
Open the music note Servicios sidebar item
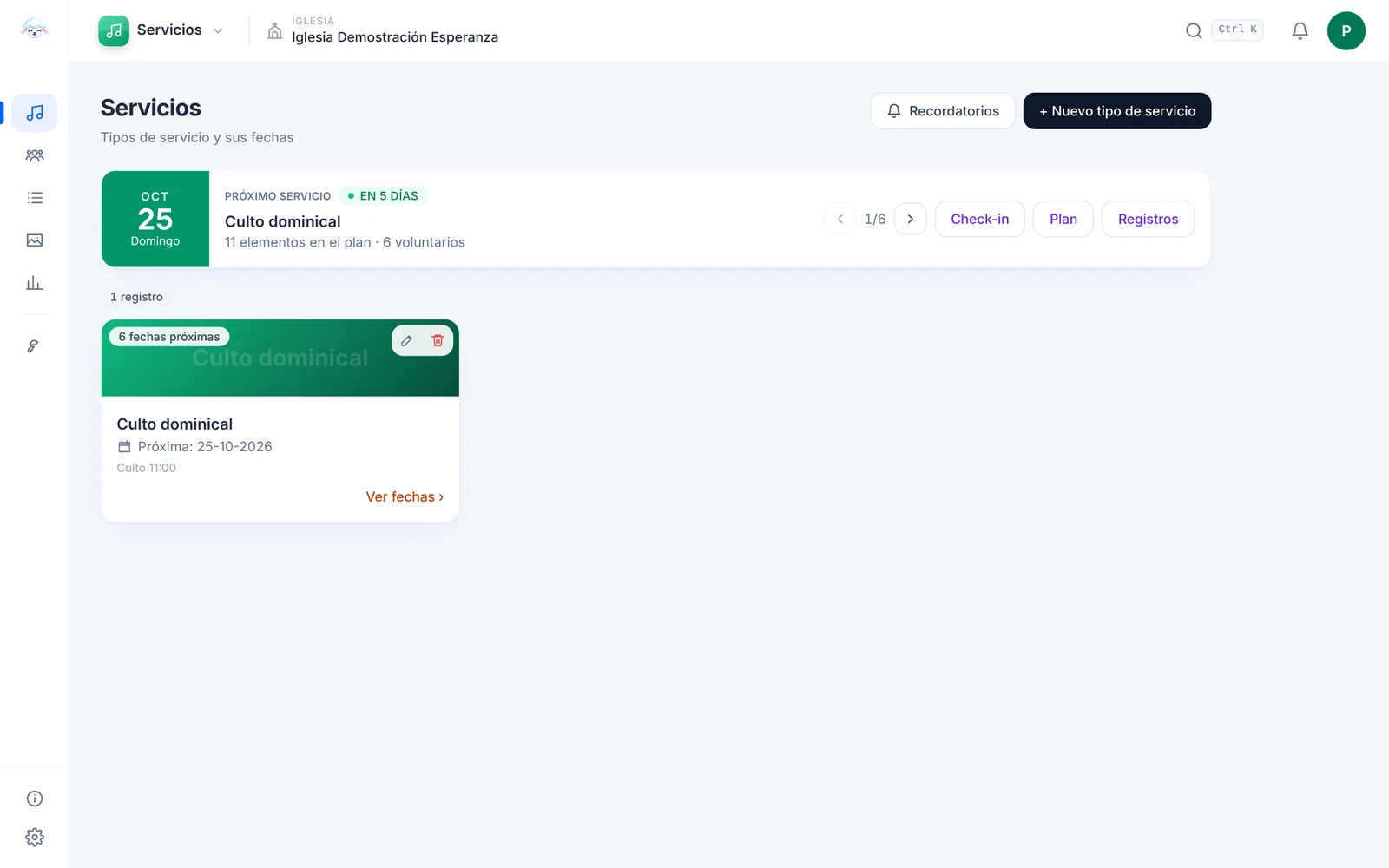coord(35,113)
